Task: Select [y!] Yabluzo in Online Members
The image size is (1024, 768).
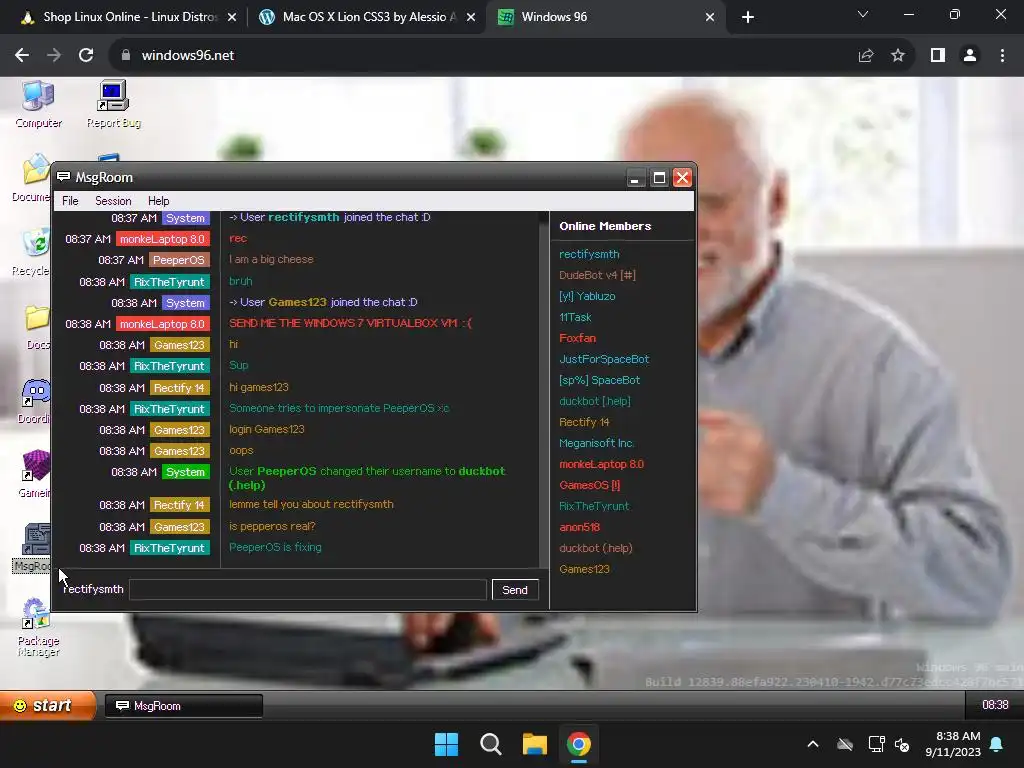Action: (x=587, y=296)
